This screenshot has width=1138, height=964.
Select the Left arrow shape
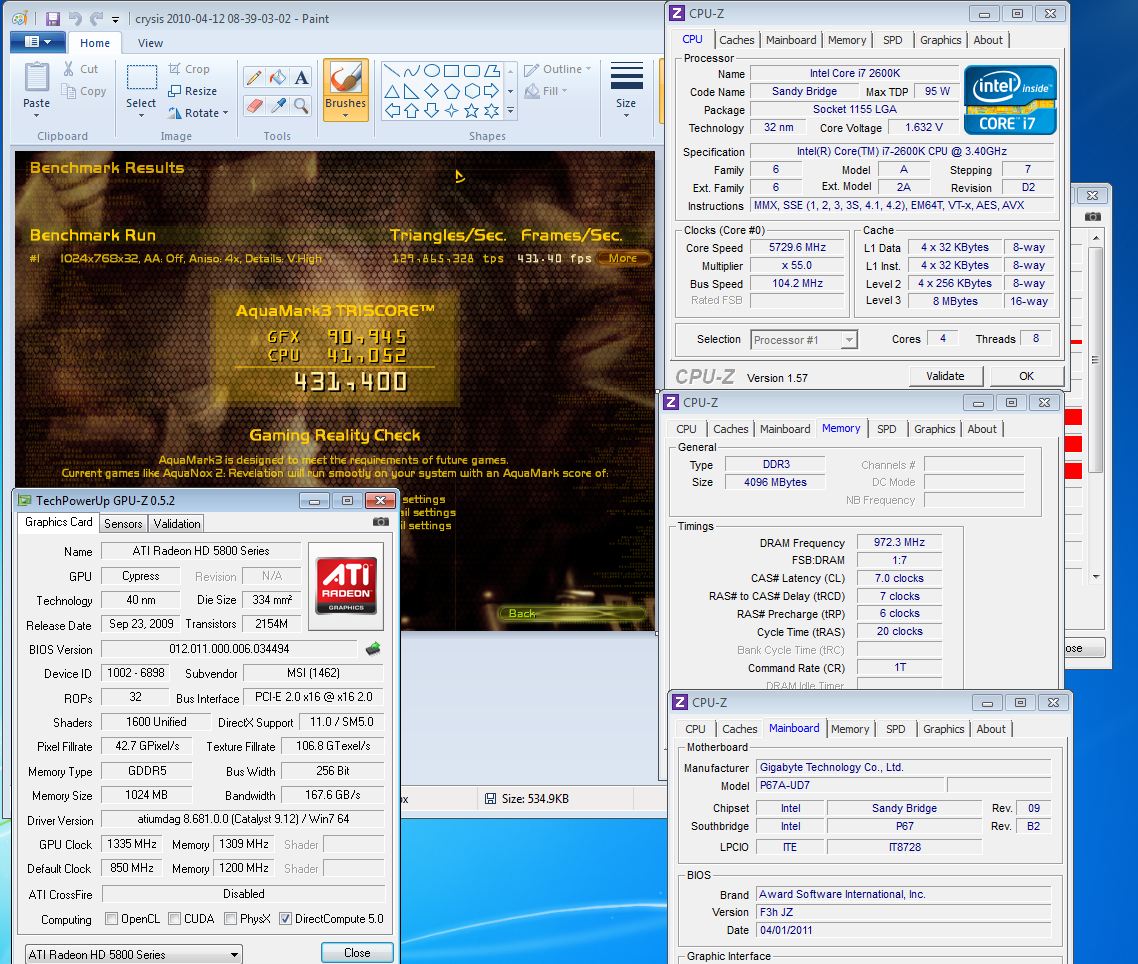(391, 110)
